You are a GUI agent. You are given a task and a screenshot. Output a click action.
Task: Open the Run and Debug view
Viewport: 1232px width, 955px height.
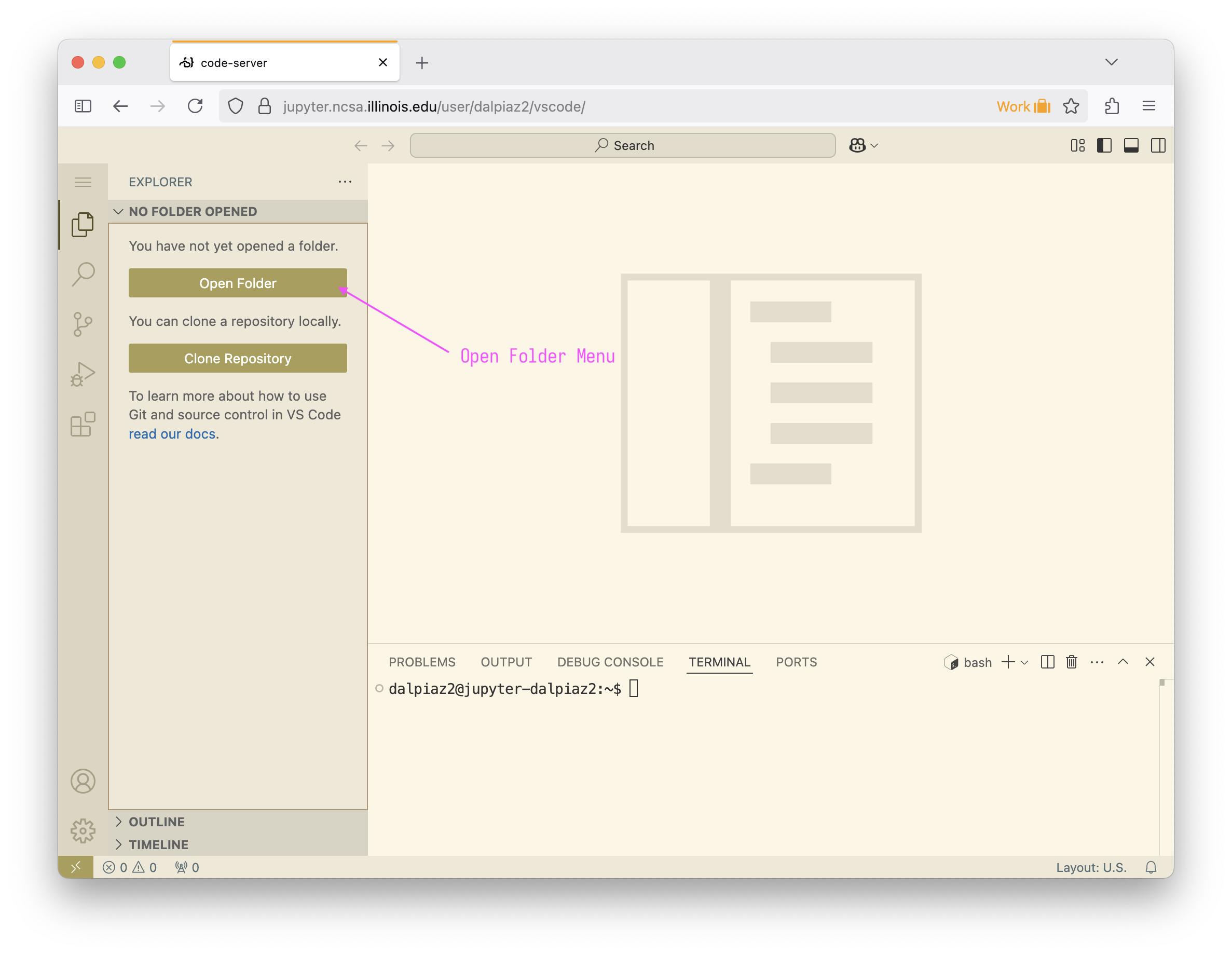pyautogui.click(x=83, y=374)
